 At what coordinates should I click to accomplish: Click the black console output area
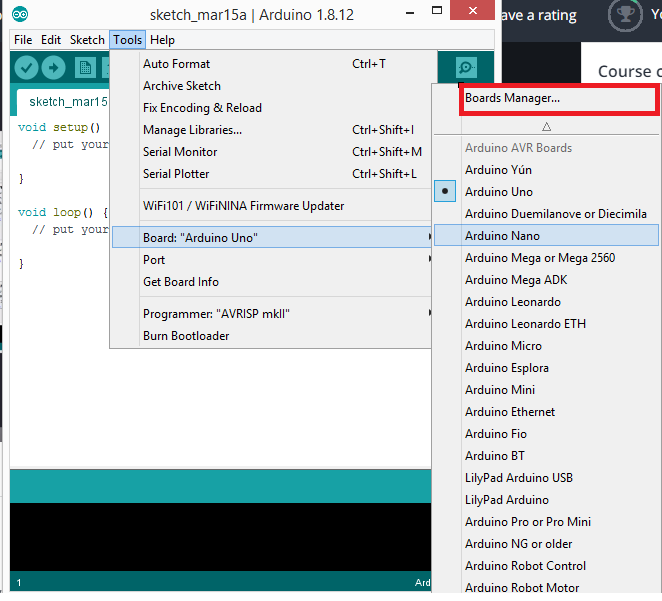click(x=220, y=536)
